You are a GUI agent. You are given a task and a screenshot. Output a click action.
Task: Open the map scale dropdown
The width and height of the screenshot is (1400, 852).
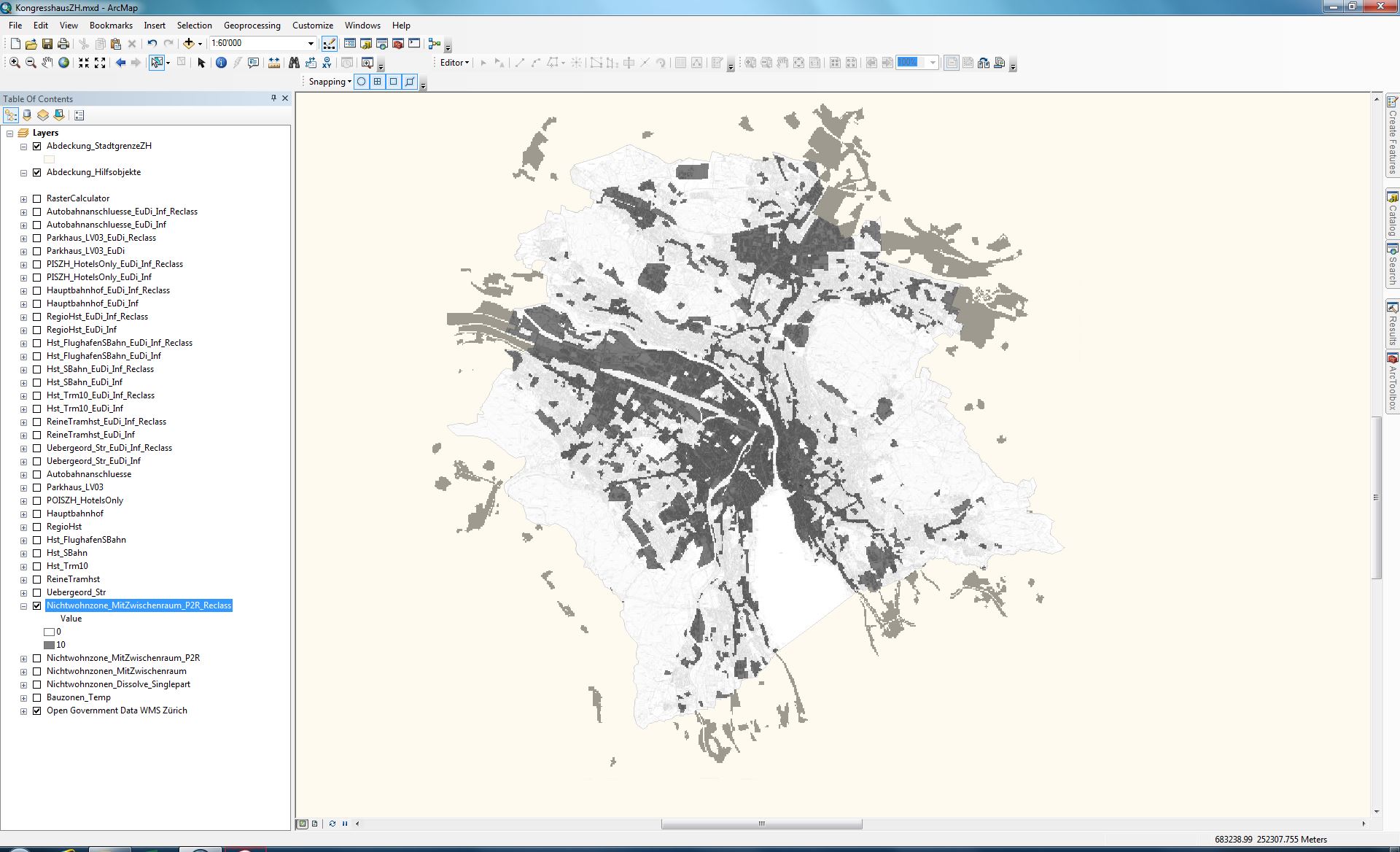311,44
